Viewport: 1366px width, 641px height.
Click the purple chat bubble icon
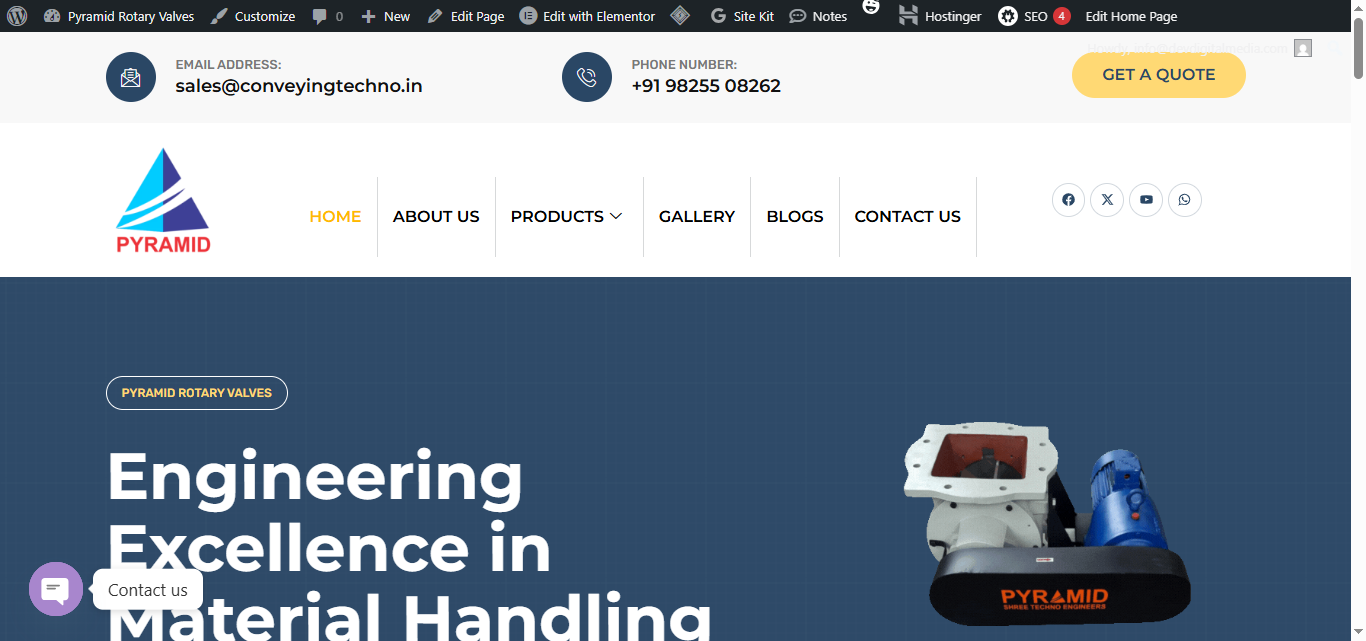pos(56,589)
